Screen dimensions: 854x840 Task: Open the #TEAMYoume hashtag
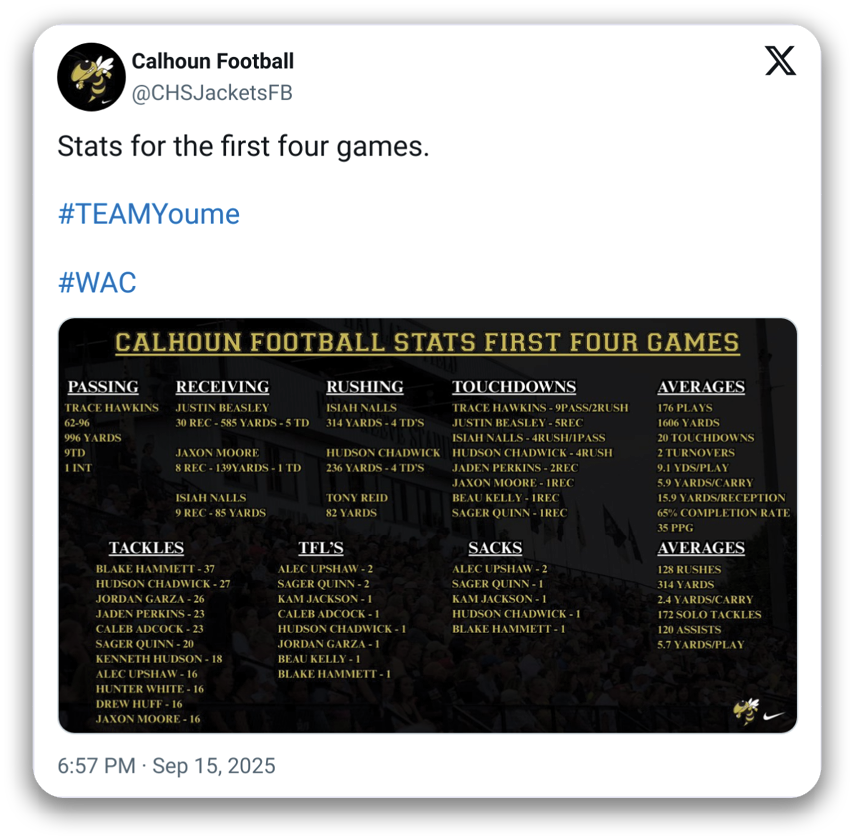pos(149,214)
